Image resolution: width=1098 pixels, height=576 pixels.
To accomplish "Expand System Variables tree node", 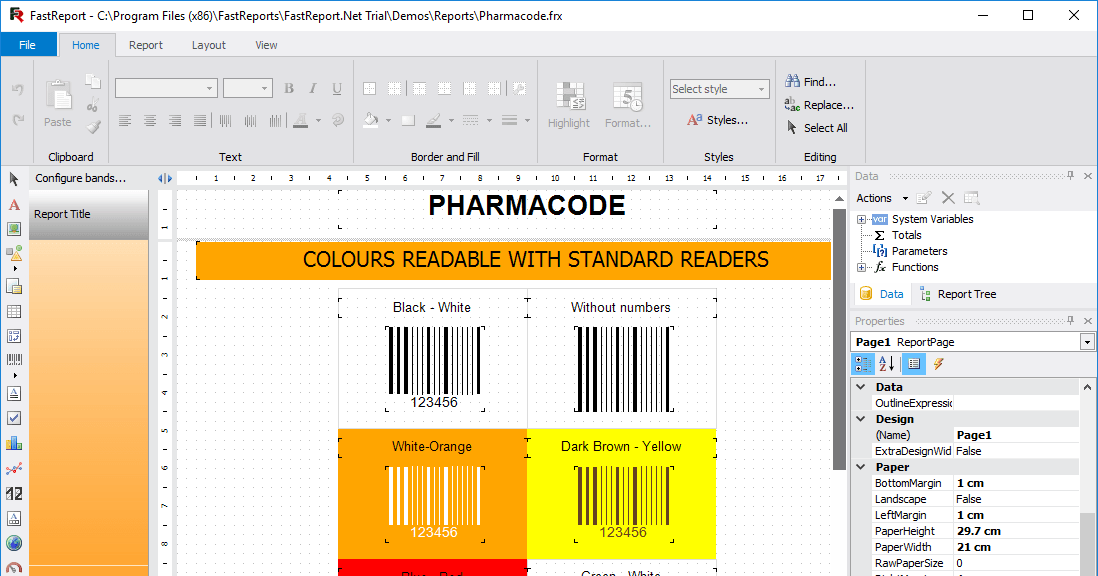I will 861,219.
